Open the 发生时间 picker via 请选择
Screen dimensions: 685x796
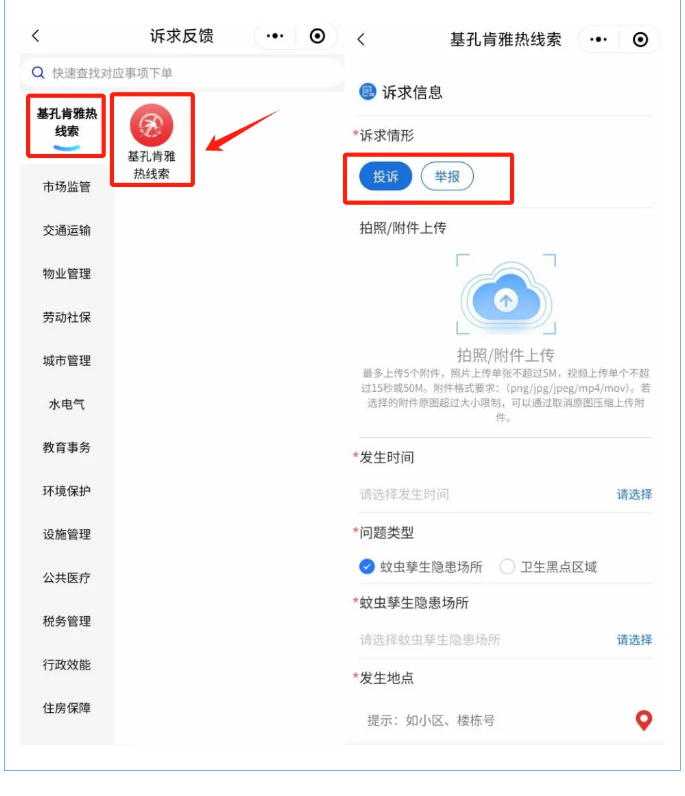(634, 494)
